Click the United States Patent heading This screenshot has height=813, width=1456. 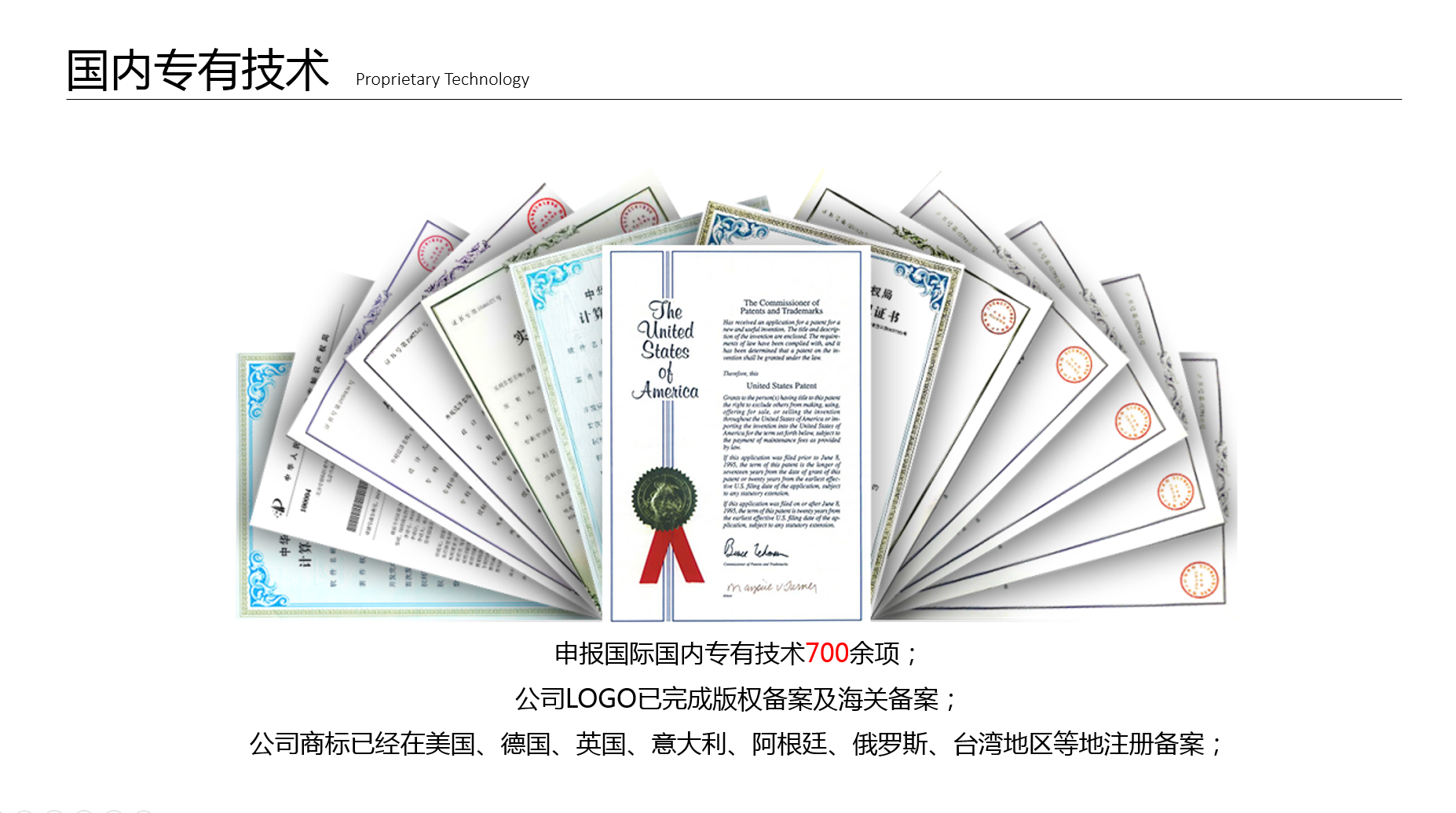coord(781,386)
